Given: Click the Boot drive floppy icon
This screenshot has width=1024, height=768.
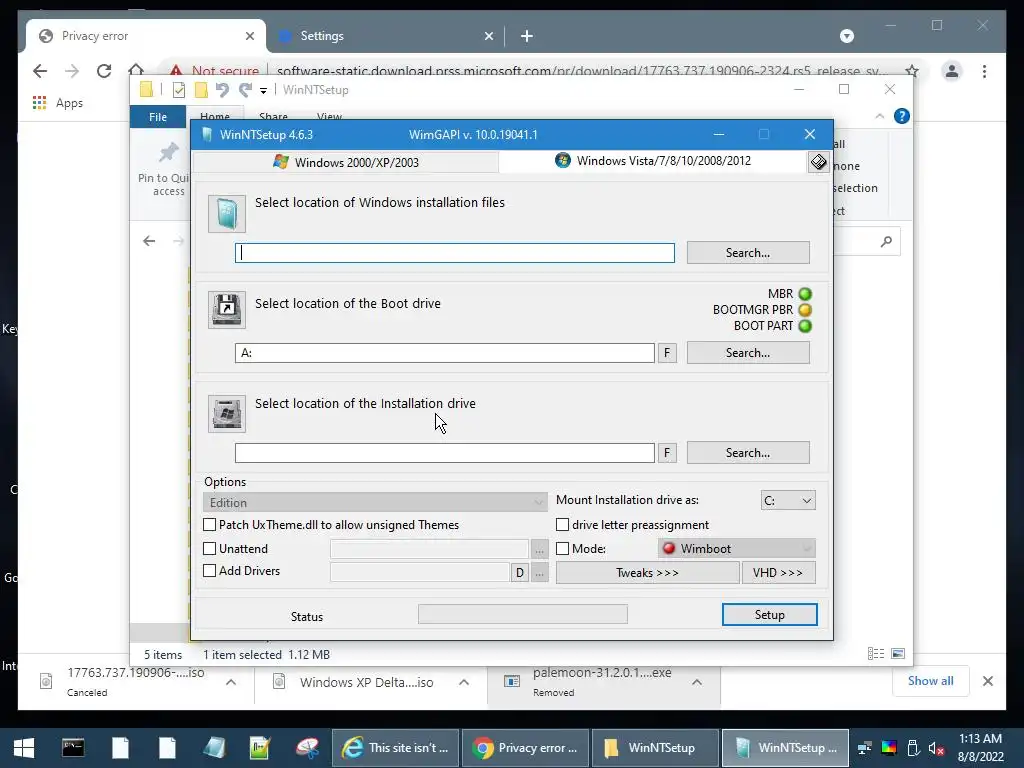Looking at the screenshot, I should point(227,310).
